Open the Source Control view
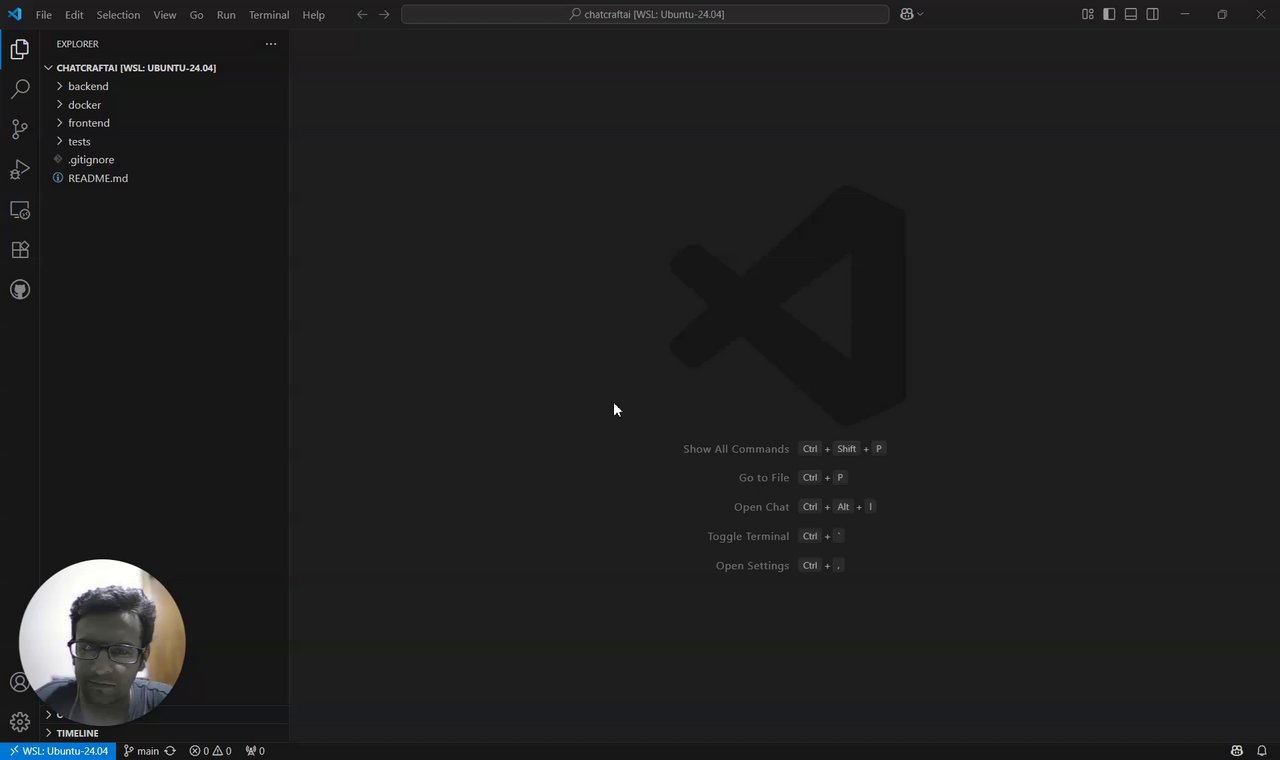 point(20,129)
